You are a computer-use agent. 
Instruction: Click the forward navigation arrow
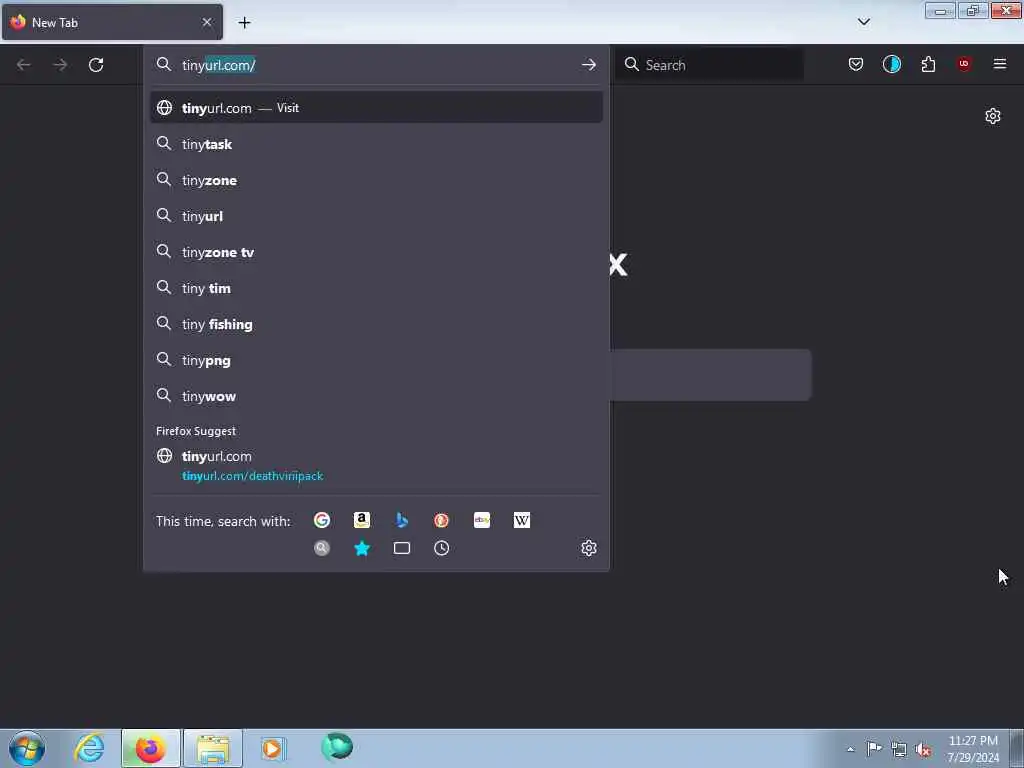(60, 65)
